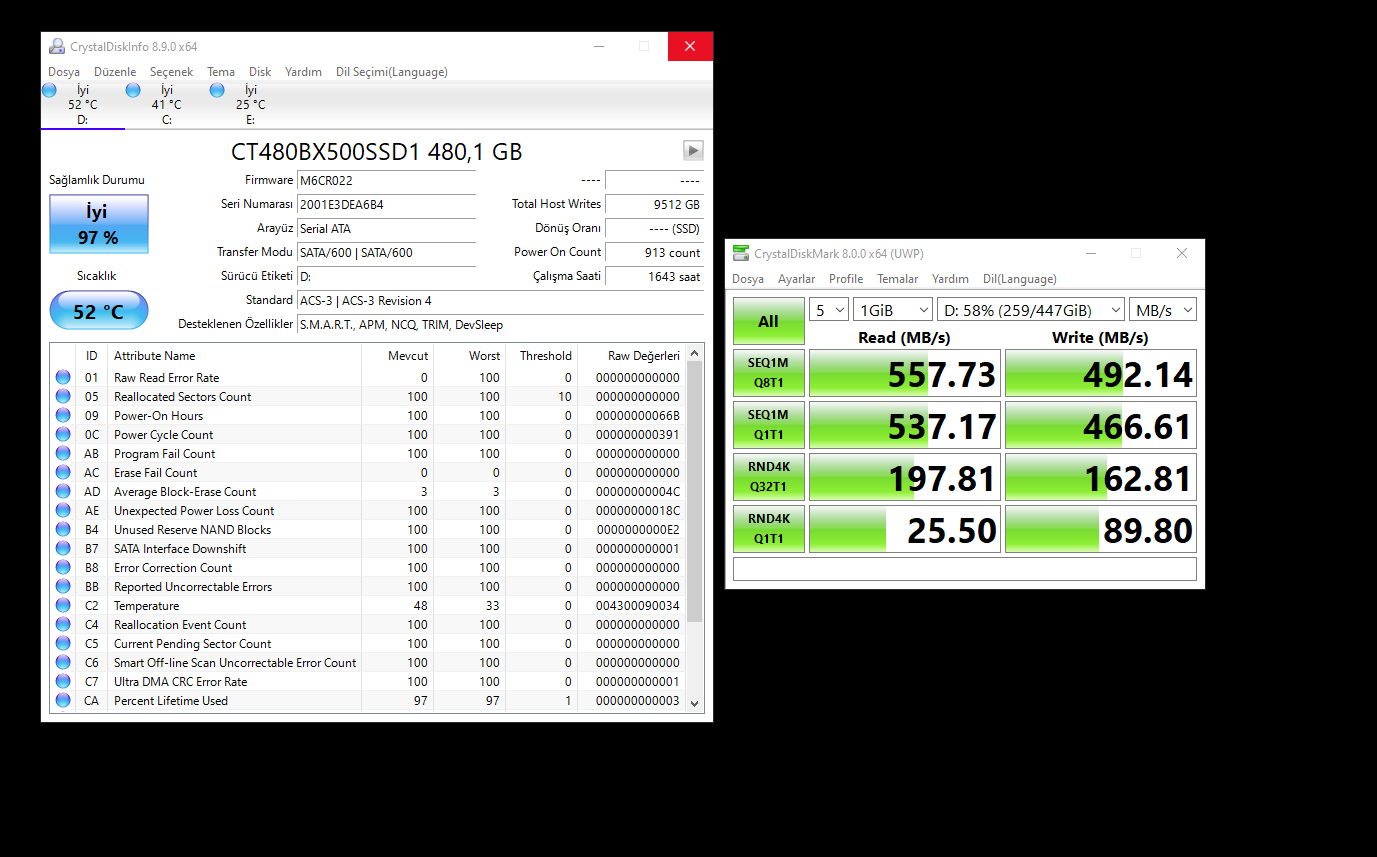The image size is (1377, 857).
Task: Open Ayarlar menu in CrystalDiskMark
Action: (797, 279)
